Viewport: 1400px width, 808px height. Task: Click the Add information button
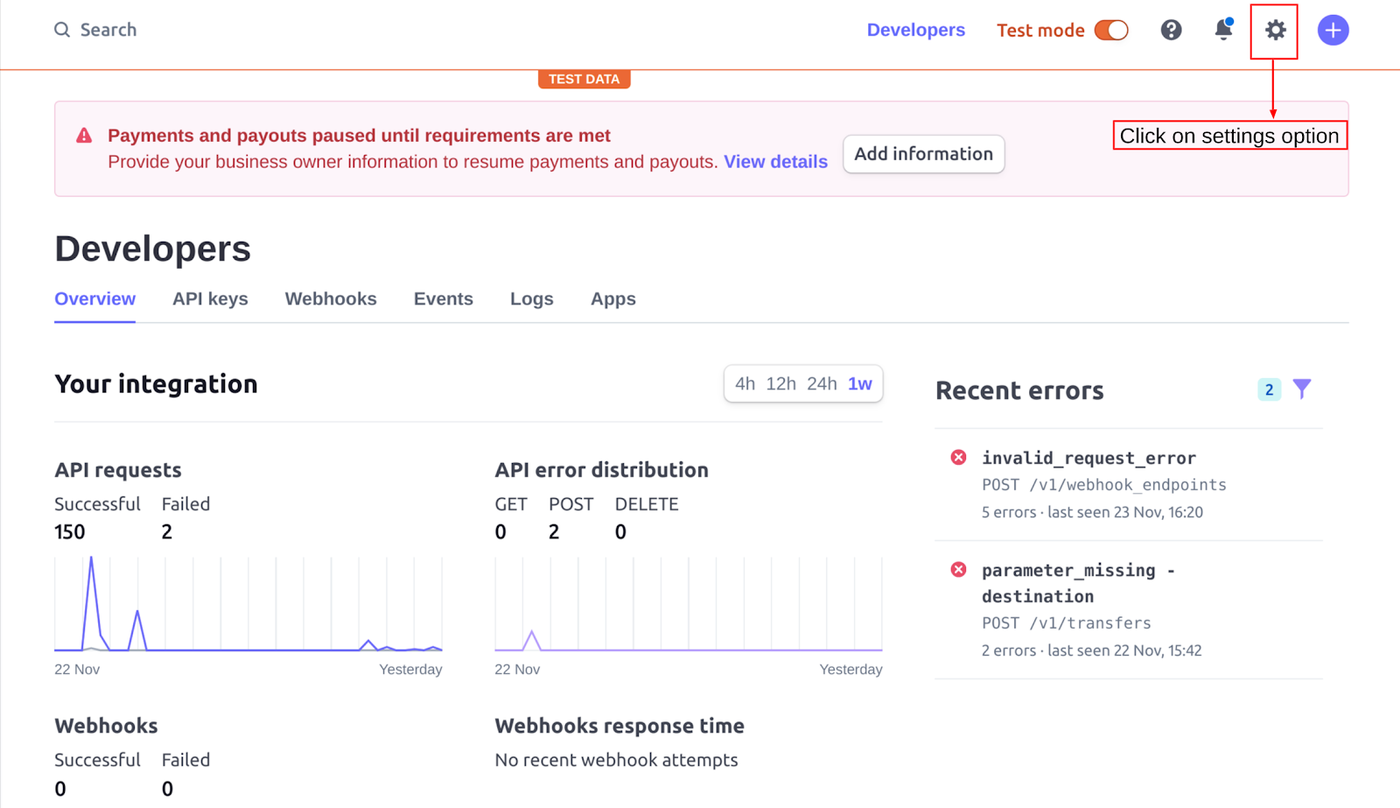pyautogui.click(x=924, y=154)
